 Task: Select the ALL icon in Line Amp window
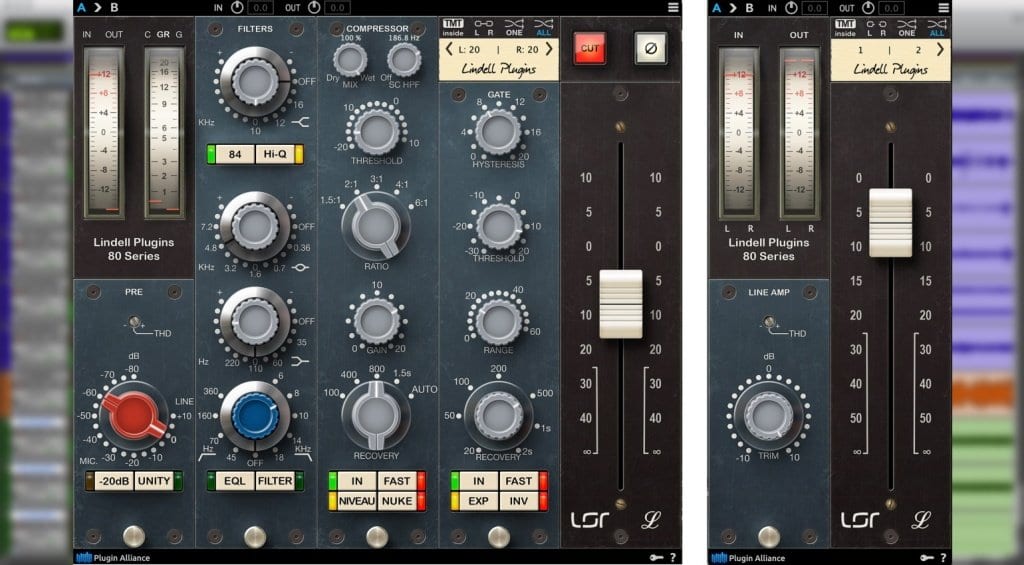pyautogui.click(x=936, y=27)
